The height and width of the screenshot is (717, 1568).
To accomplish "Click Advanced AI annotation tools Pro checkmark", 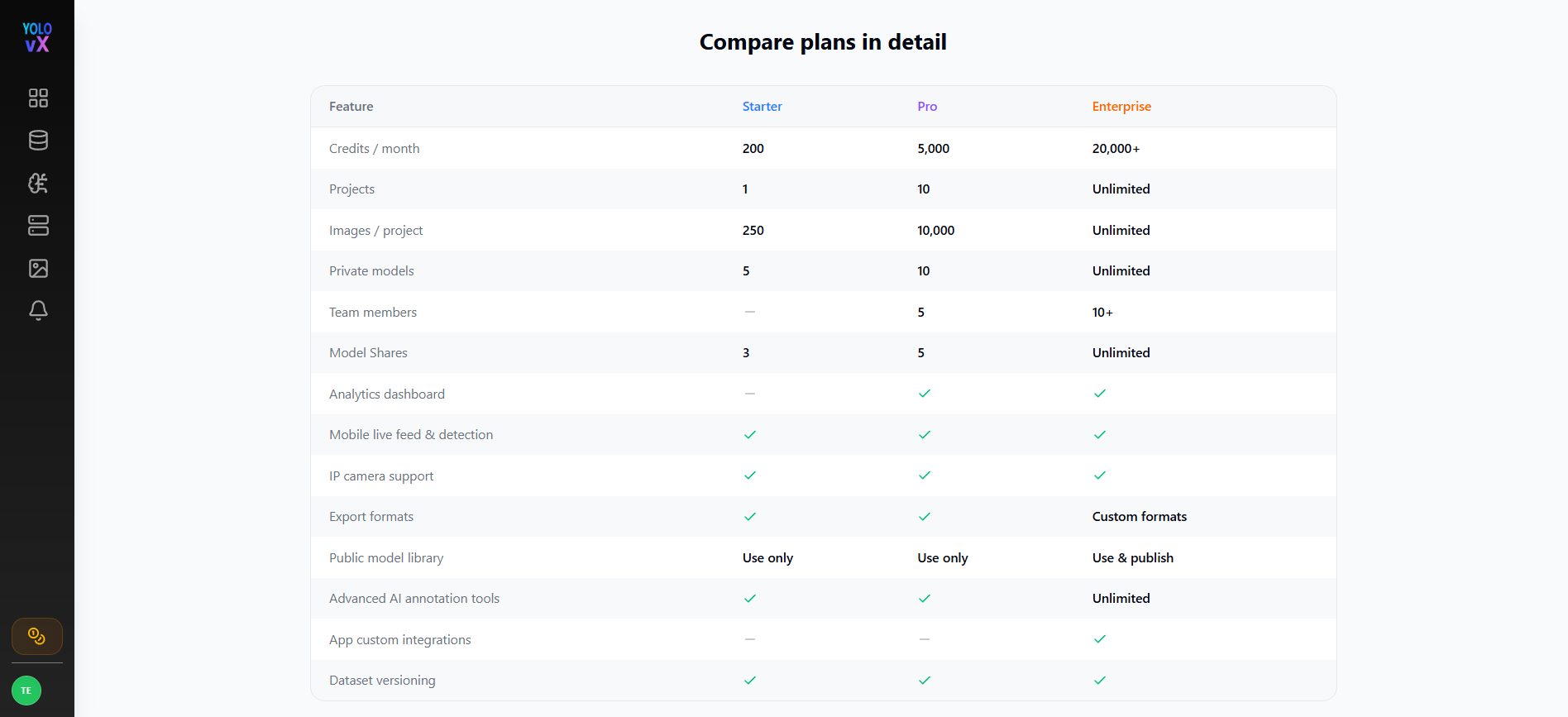I will point(925,598).
